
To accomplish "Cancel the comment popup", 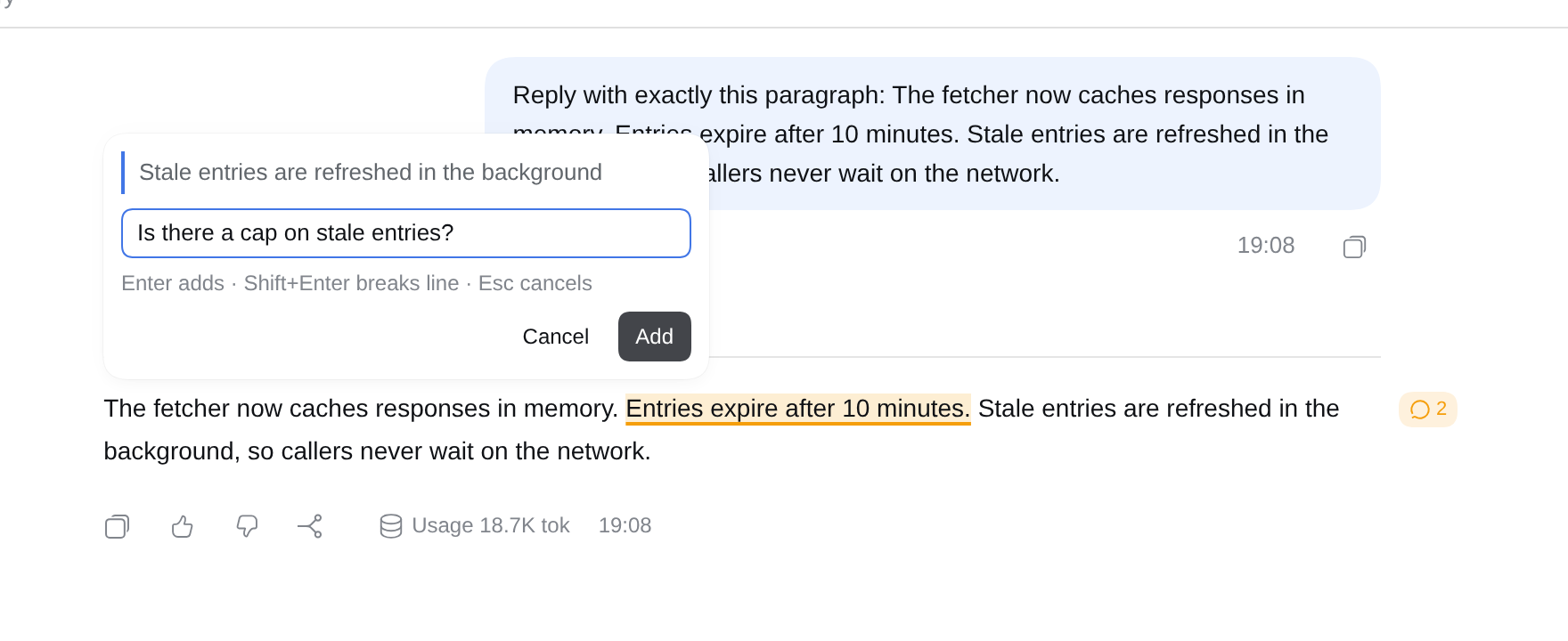I will pyautogui.click(x=556, y=337).
